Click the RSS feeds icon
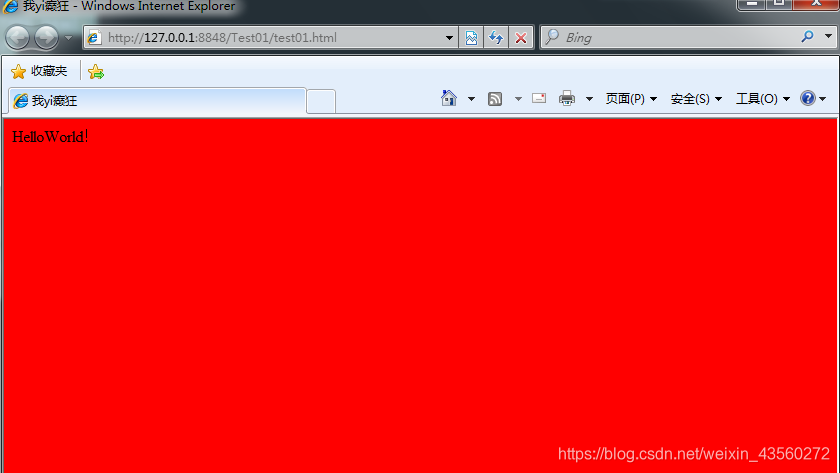 click(495, 99)
